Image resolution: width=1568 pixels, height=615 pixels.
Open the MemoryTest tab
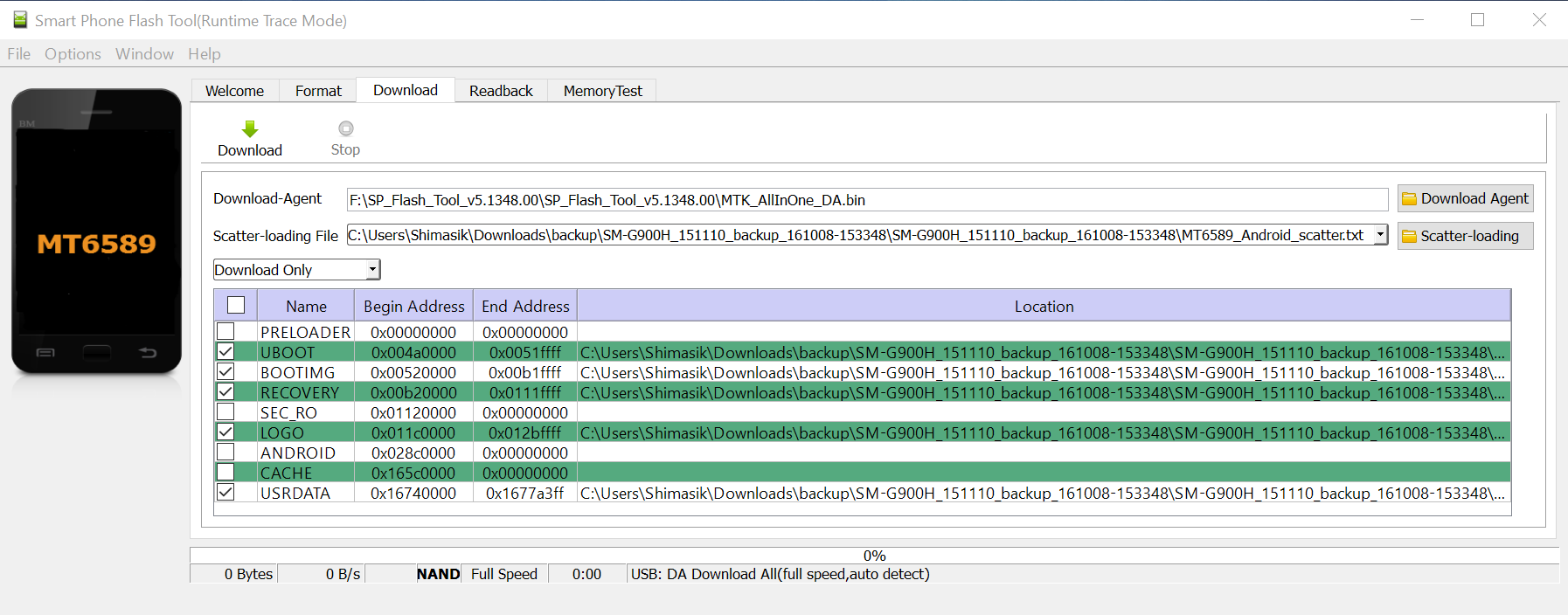(x=602, y=91)
